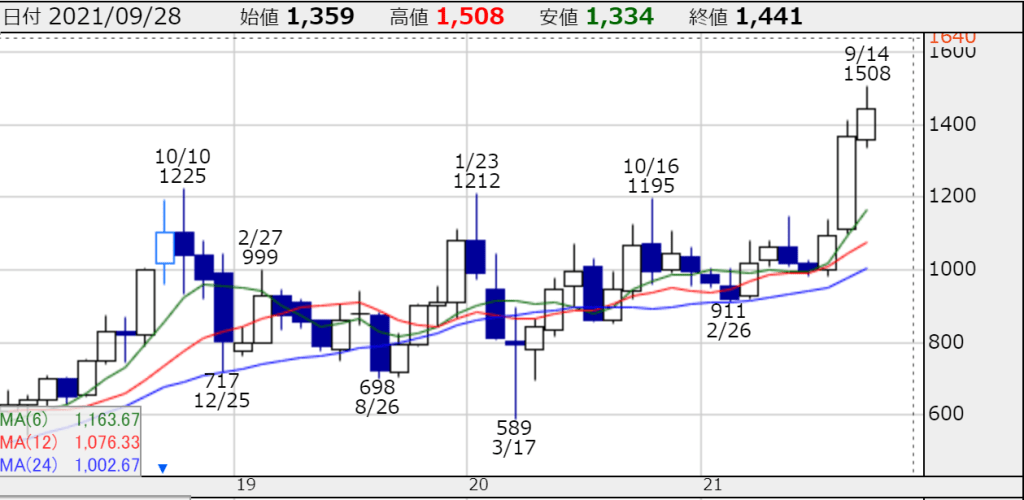Click the dark candle under the 10/16 peak
The height and width of the screenshot is (500, 1024).
pos(652,256)
